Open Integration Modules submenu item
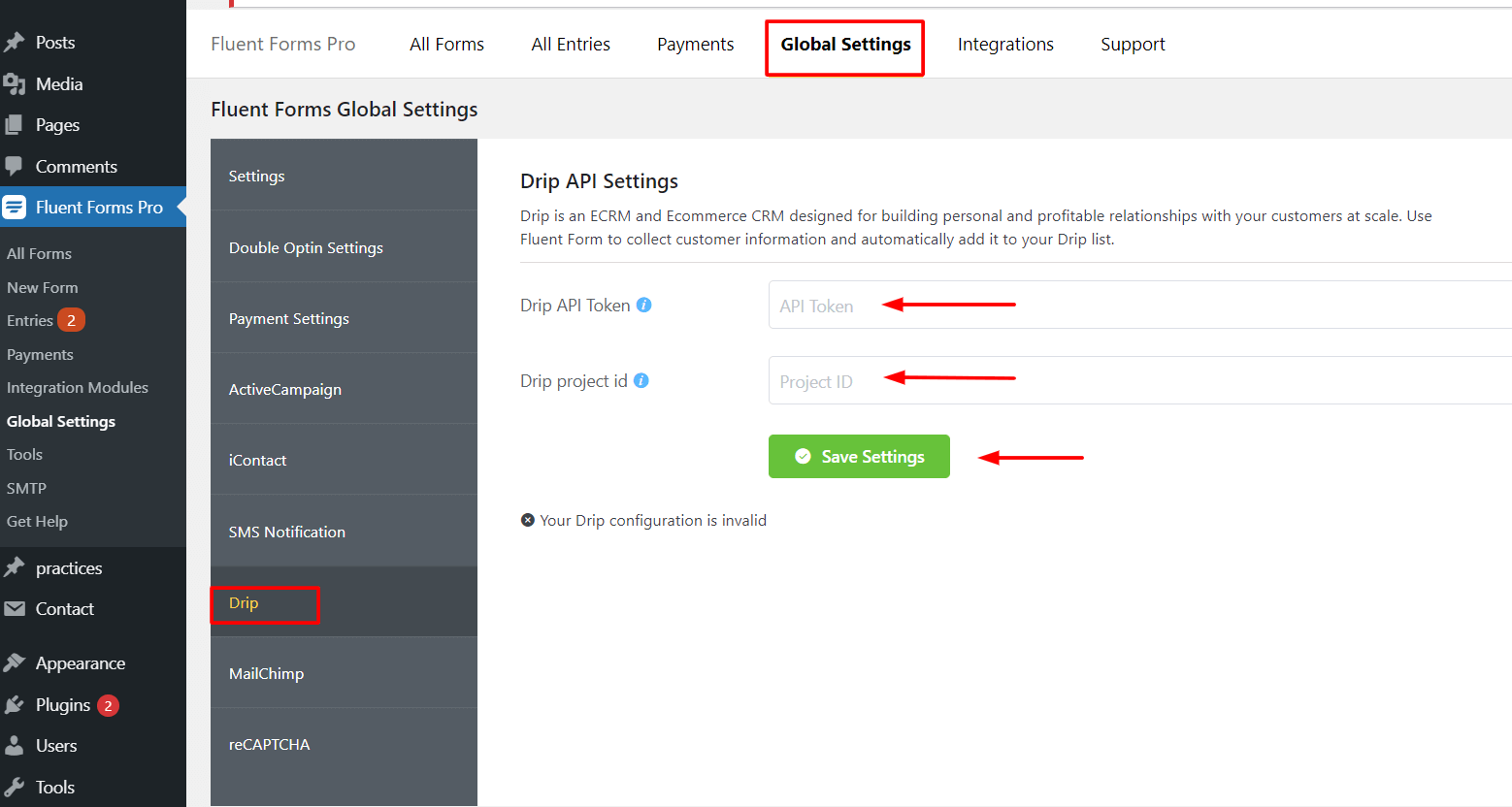 click(x=78, y=387)
